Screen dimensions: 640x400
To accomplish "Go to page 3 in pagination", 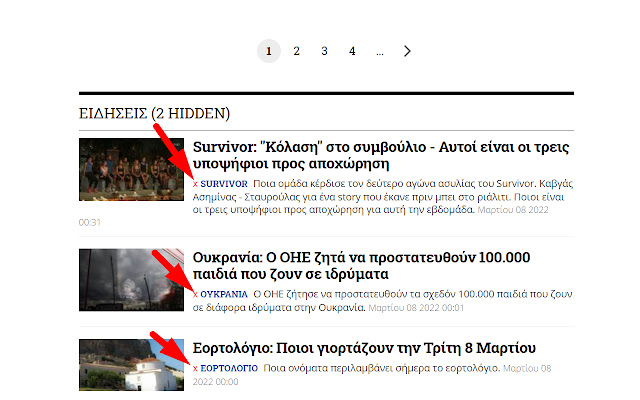I will [324, 51].
